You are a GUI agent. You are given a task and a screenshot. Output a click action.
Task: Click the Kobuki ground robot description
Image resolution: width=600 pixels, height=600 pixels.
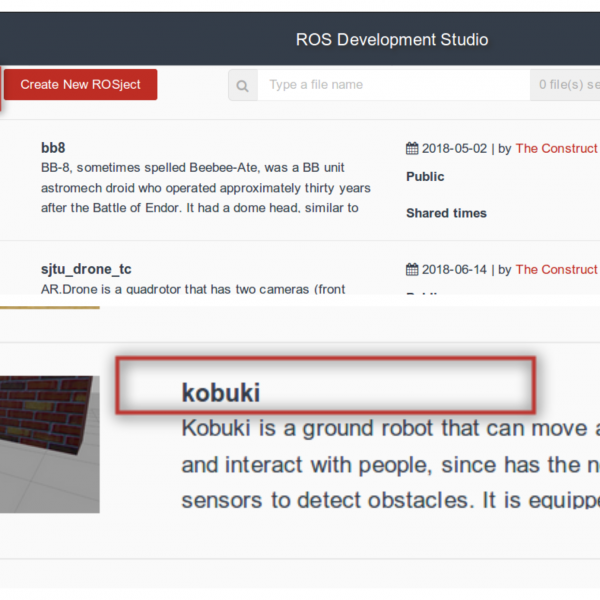391,464
